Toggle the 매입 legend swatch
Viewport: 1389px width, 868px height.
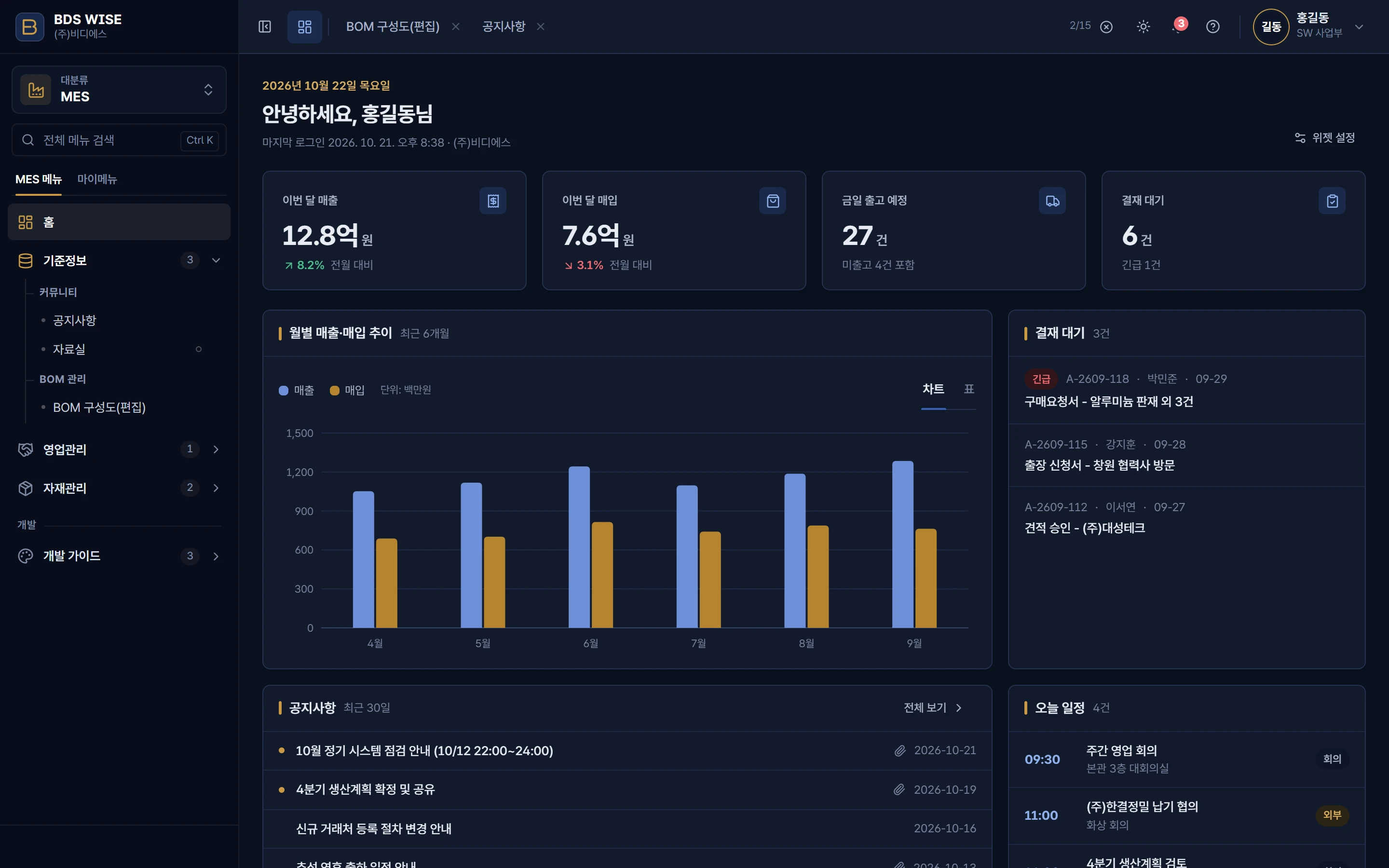pos(335,391)
